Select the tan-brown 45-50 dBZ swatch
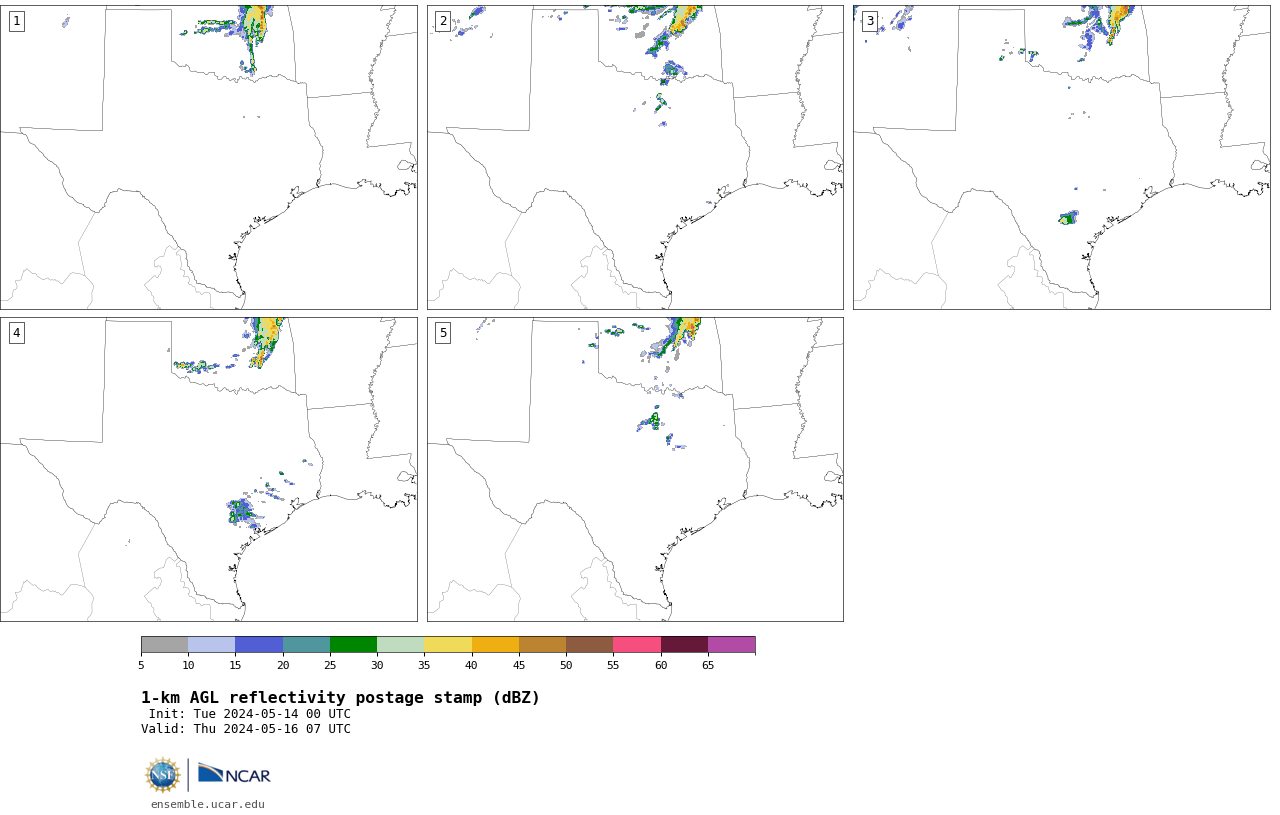 point(542,644)
